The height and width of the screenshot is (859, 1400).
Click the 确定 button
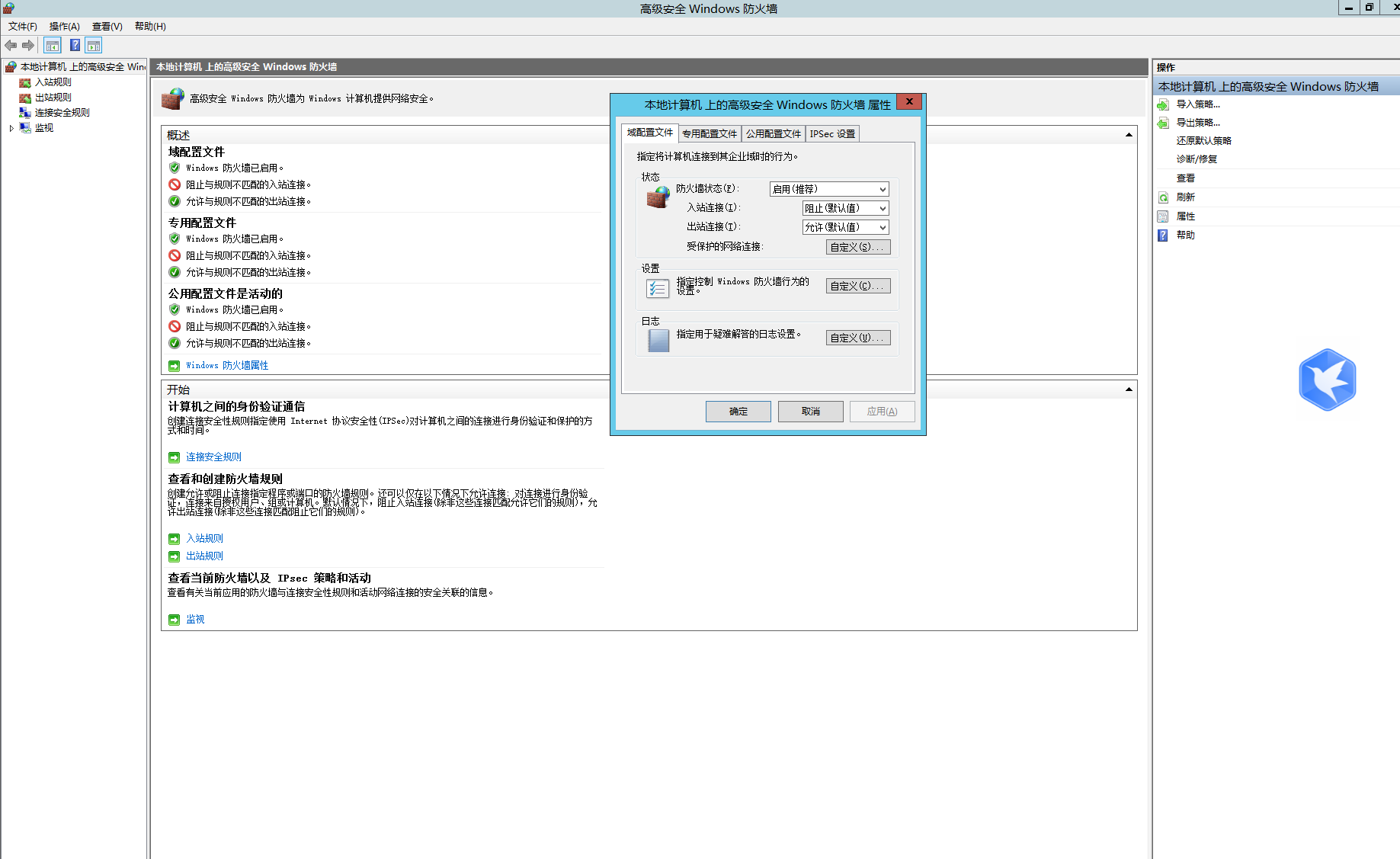pyautogui.click(x=738, y=412)
